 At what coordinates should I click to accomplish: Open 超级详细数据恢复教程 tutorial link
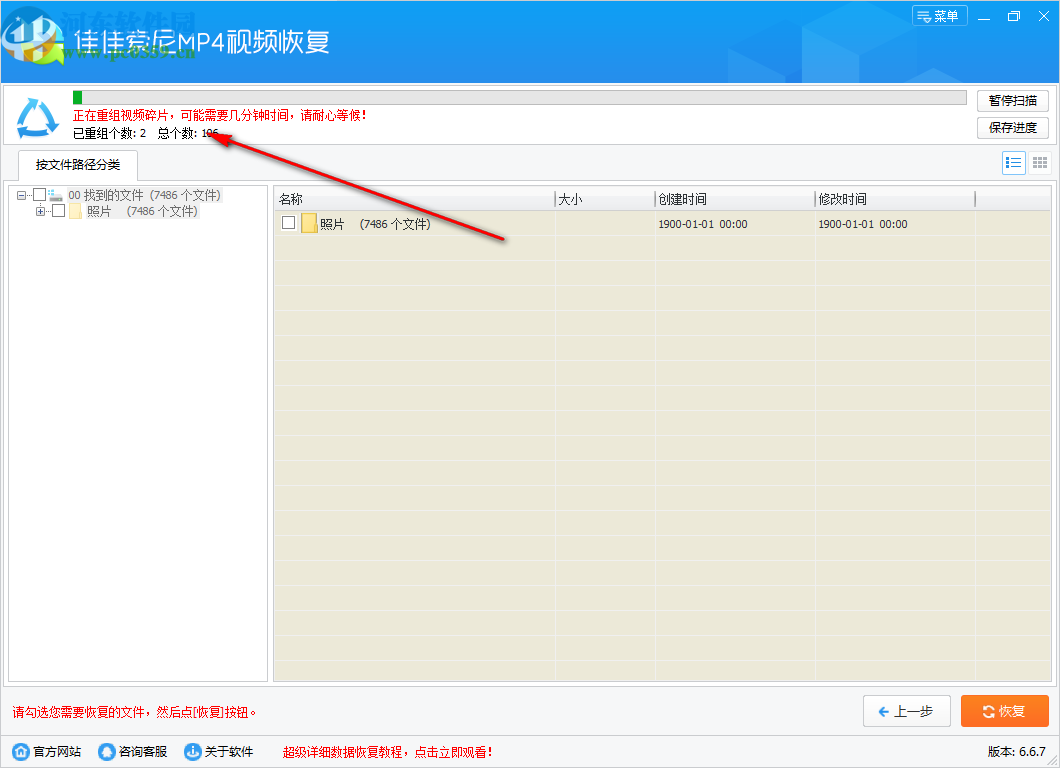tap(387, 752)
